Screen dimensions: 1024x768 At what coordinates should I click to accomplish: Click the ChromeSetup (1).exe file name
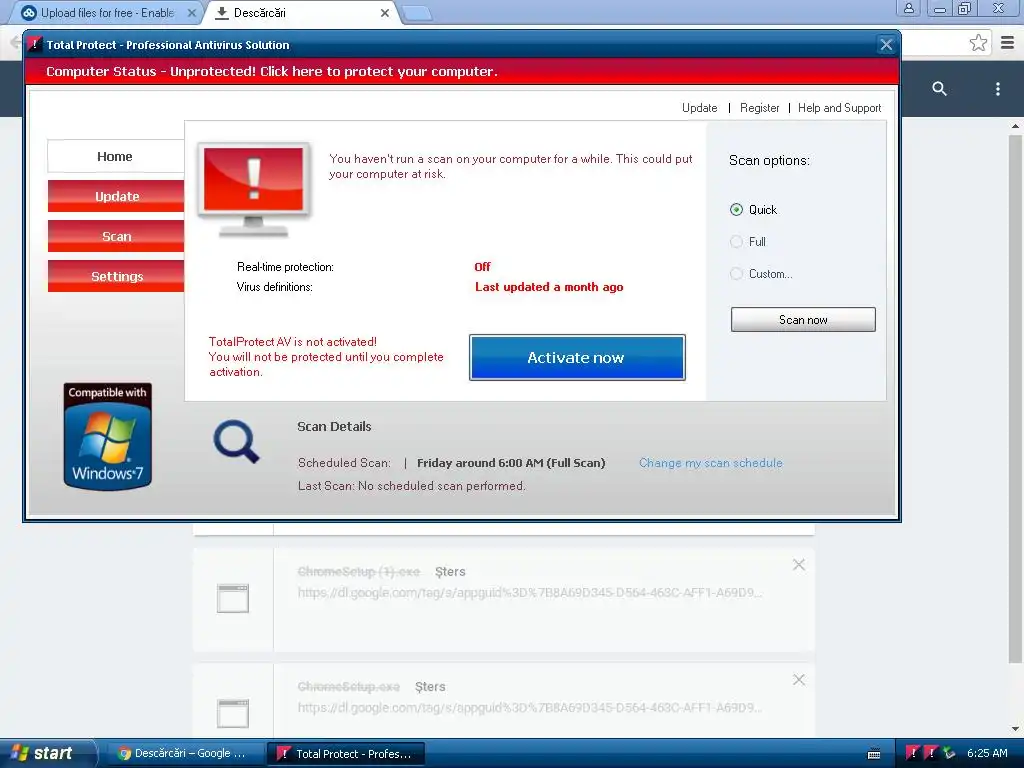pos(359,571)
